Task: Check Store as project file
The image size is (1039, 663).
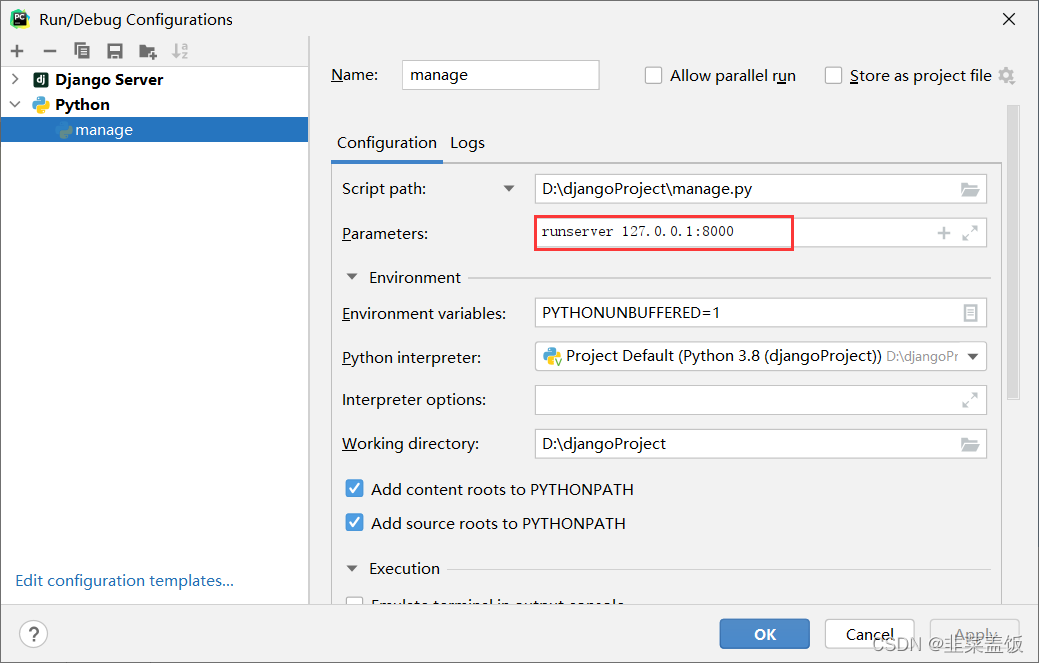Action: [833, 75]
